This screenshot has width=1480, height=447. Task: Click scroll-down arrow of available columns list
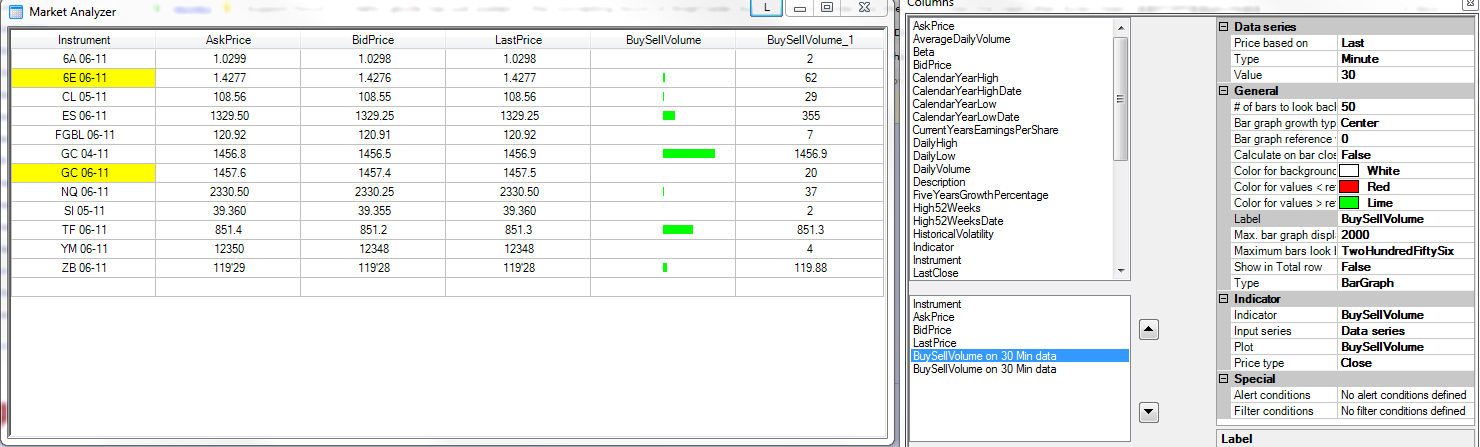coord(1120,271)
